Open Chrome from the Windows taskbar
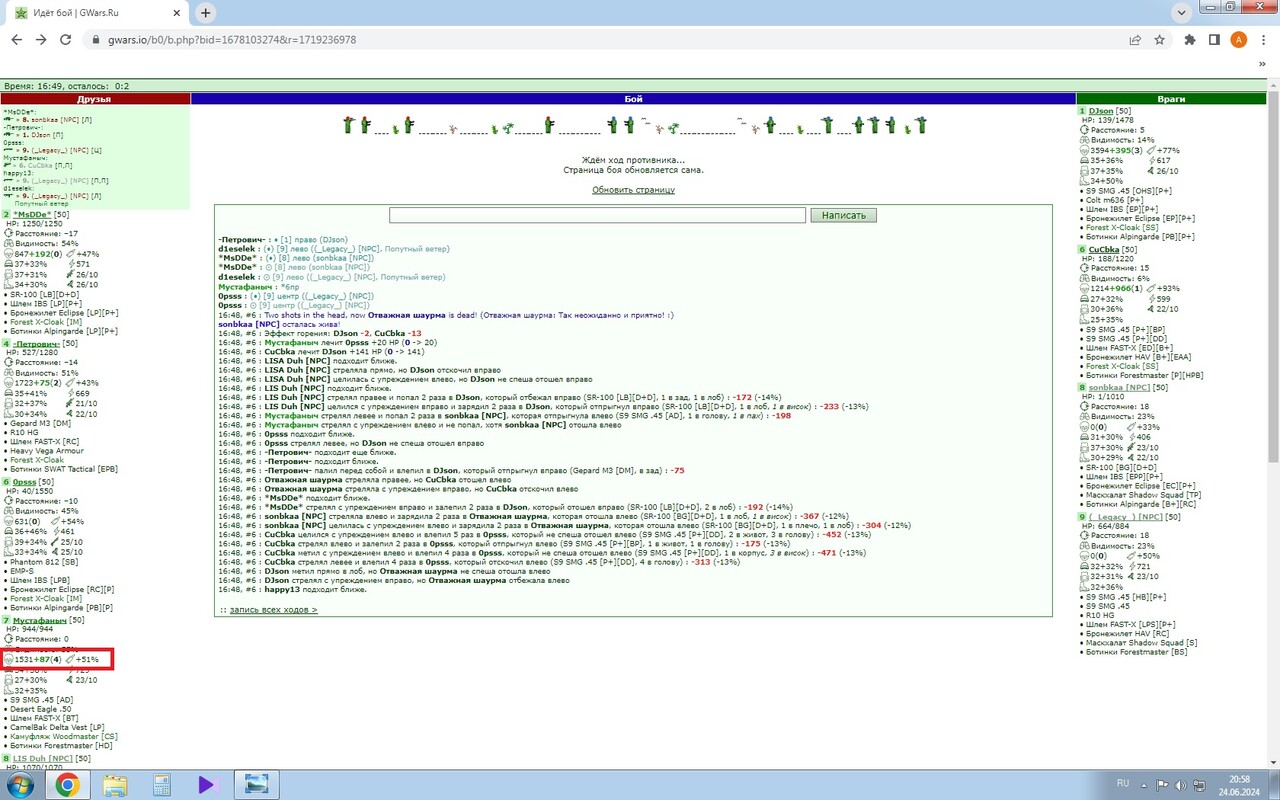Image resolution: width=1280 pixels, height=800 pixels. tap(67, 784)
